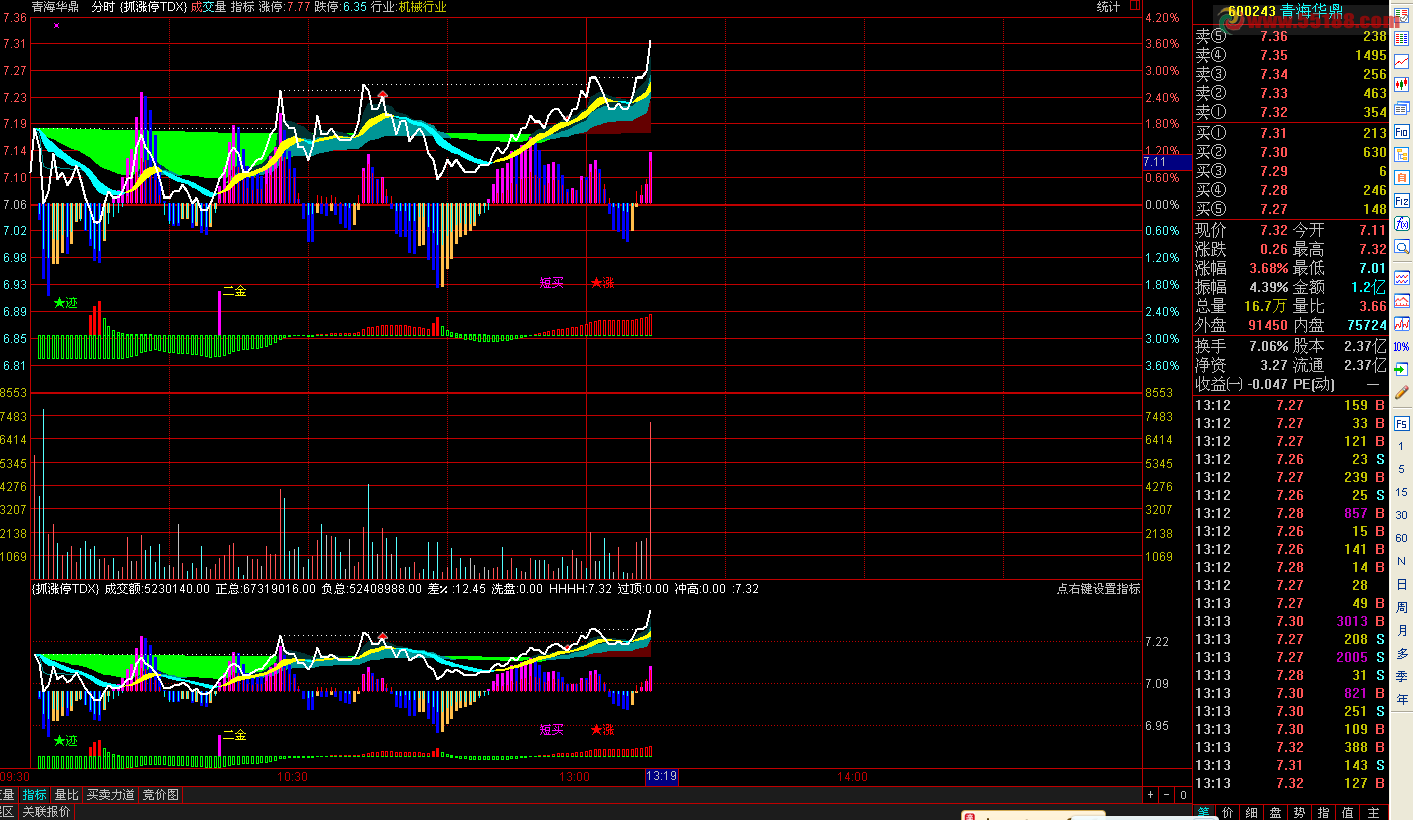Click the 2005 S trade row
Screen dimensions: 1413x820
[1292, 657]
